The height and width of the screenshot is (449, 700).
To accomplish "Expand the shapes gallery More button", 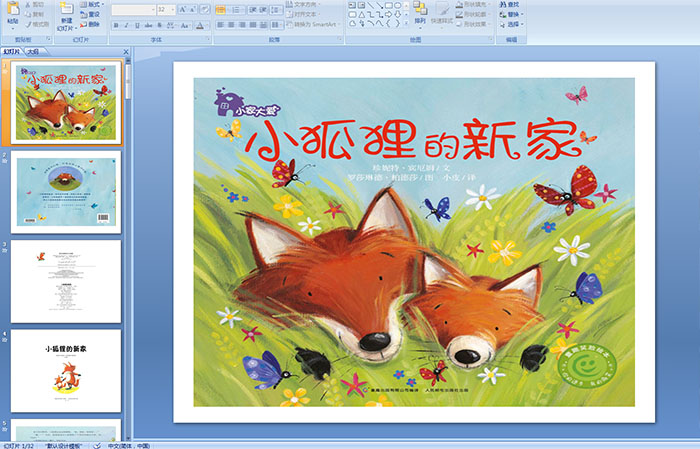I will 406,23.
